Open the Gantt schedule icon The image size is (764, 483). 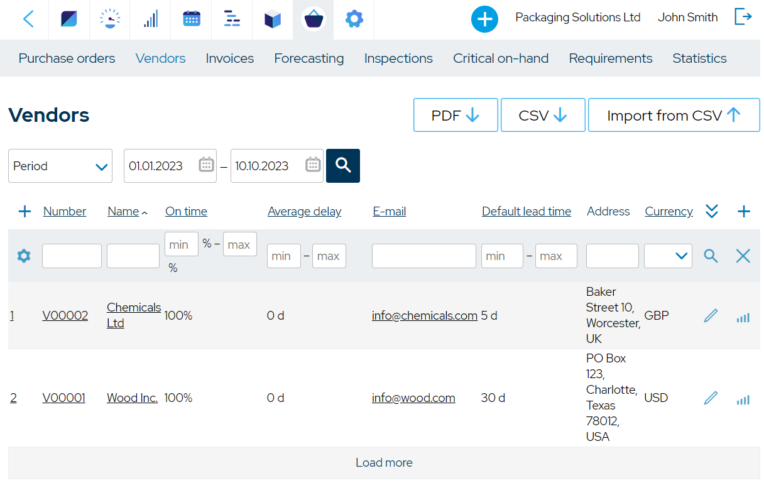(x=232, y=19)
